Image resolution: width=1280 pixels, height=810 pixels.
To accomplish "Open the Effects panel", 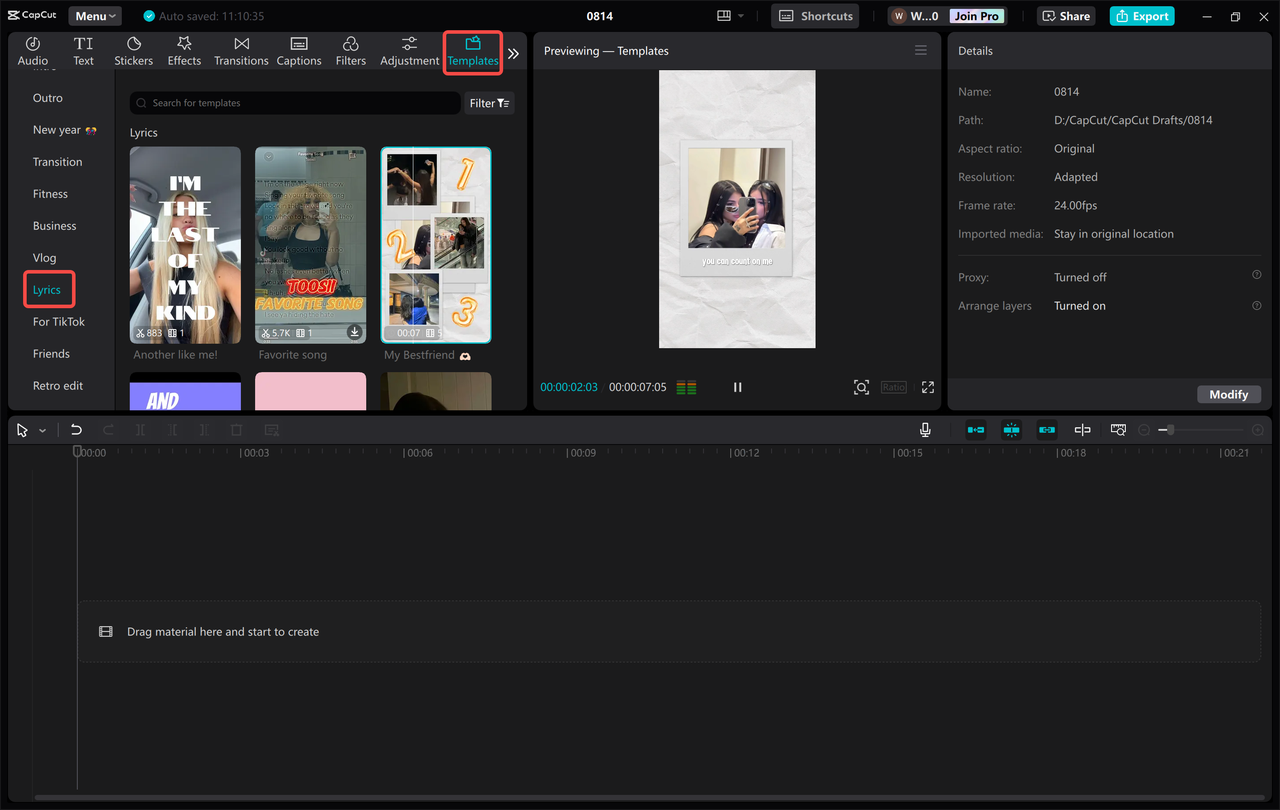I will point(184,51).
